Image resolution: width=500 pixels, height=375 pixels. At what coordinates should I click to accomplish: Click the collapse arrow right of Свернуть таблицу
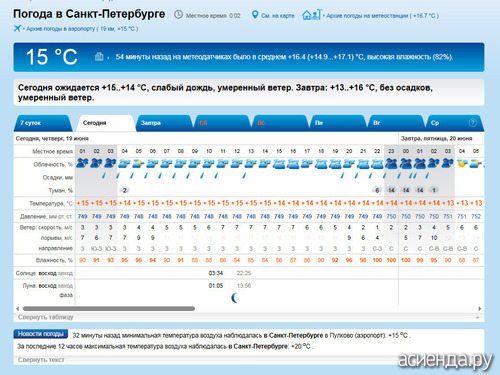(477, 318)
